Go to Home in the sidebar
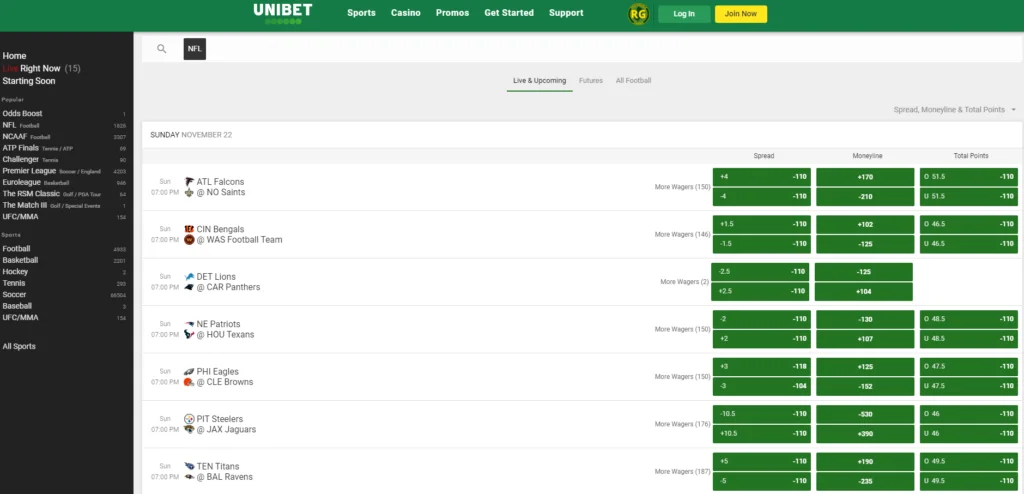This screenshot has height=494, width=1024. click(x=14, y=56)
